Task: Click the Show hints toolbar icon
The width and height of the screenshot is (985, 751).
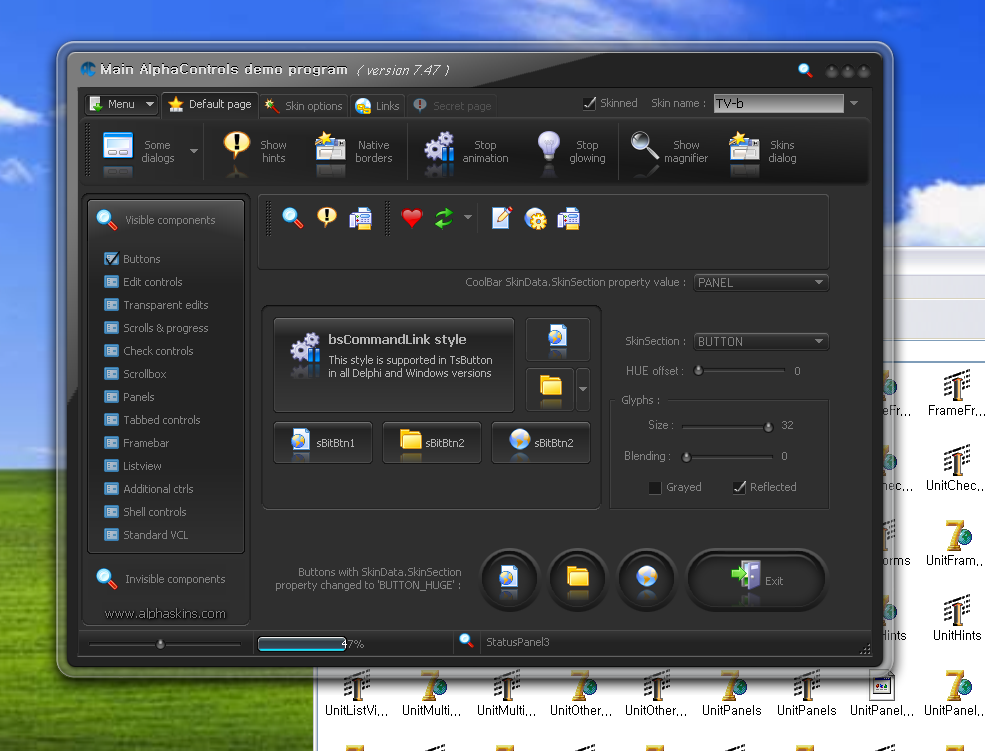Action: pos(237,147)
